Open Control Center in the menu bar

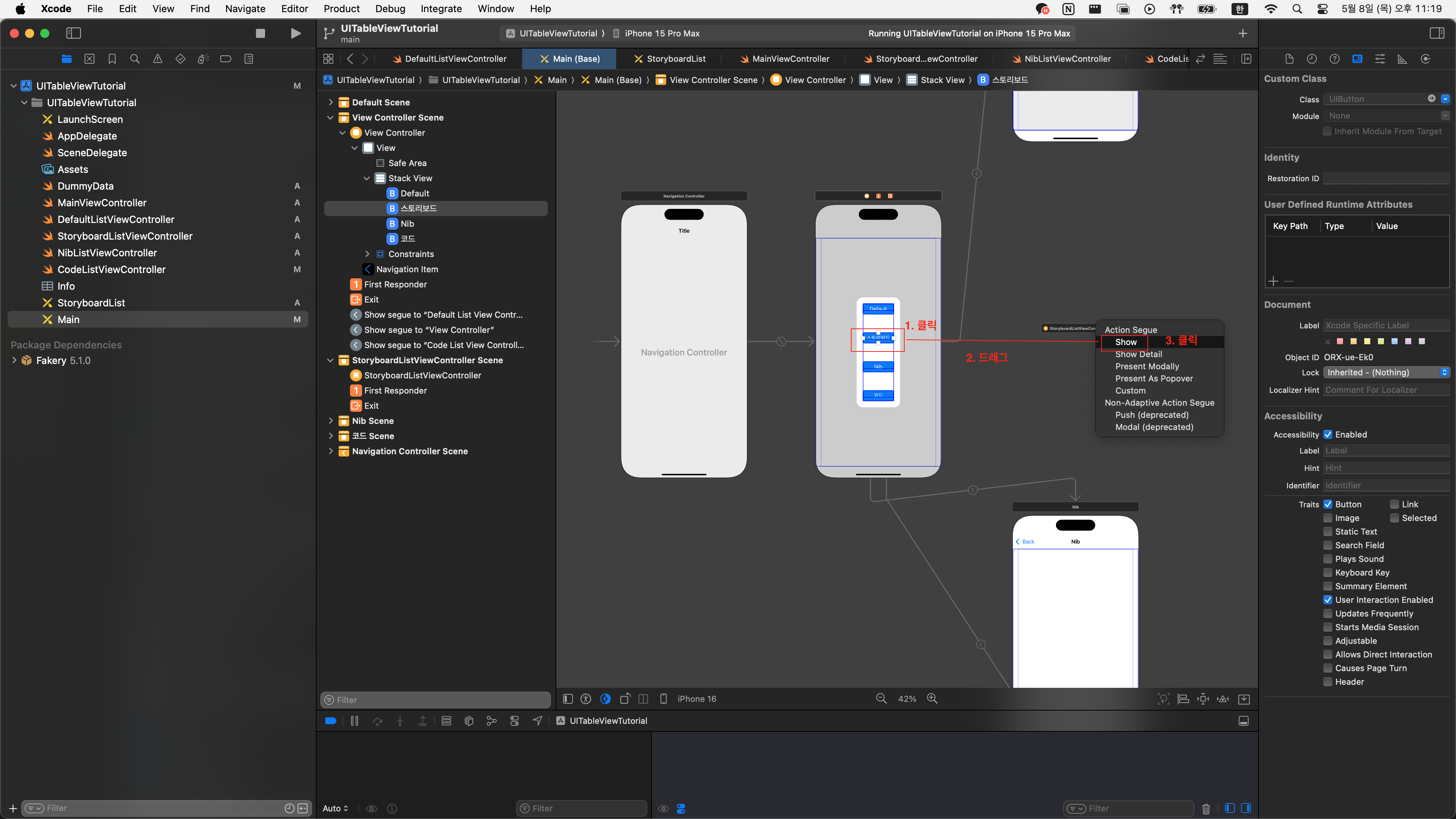click(x=1323, y=8)
